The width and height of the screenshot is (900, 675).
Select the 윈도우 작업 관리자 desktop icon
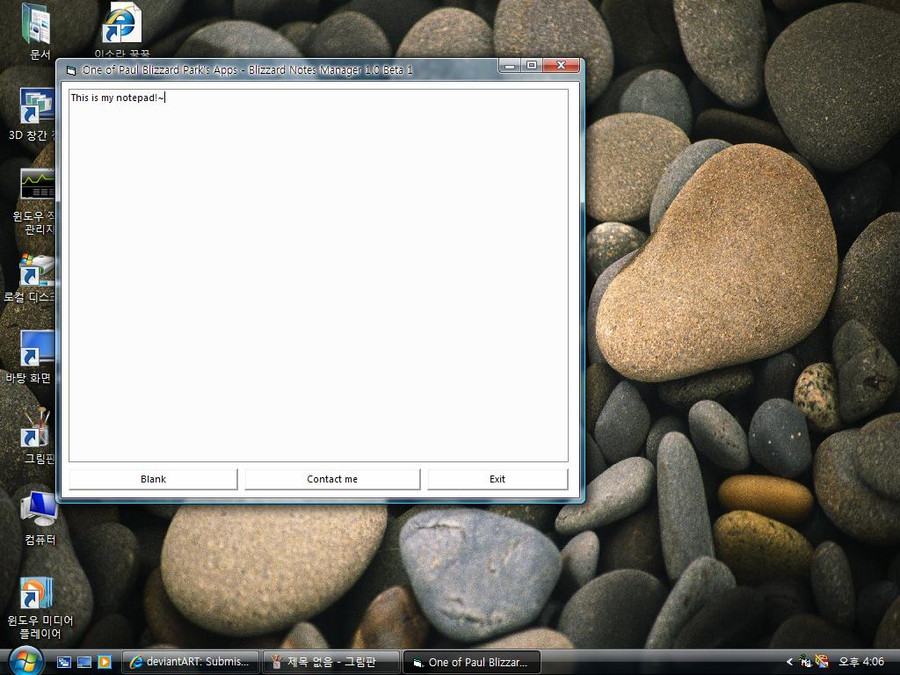(x=36, y=202)
